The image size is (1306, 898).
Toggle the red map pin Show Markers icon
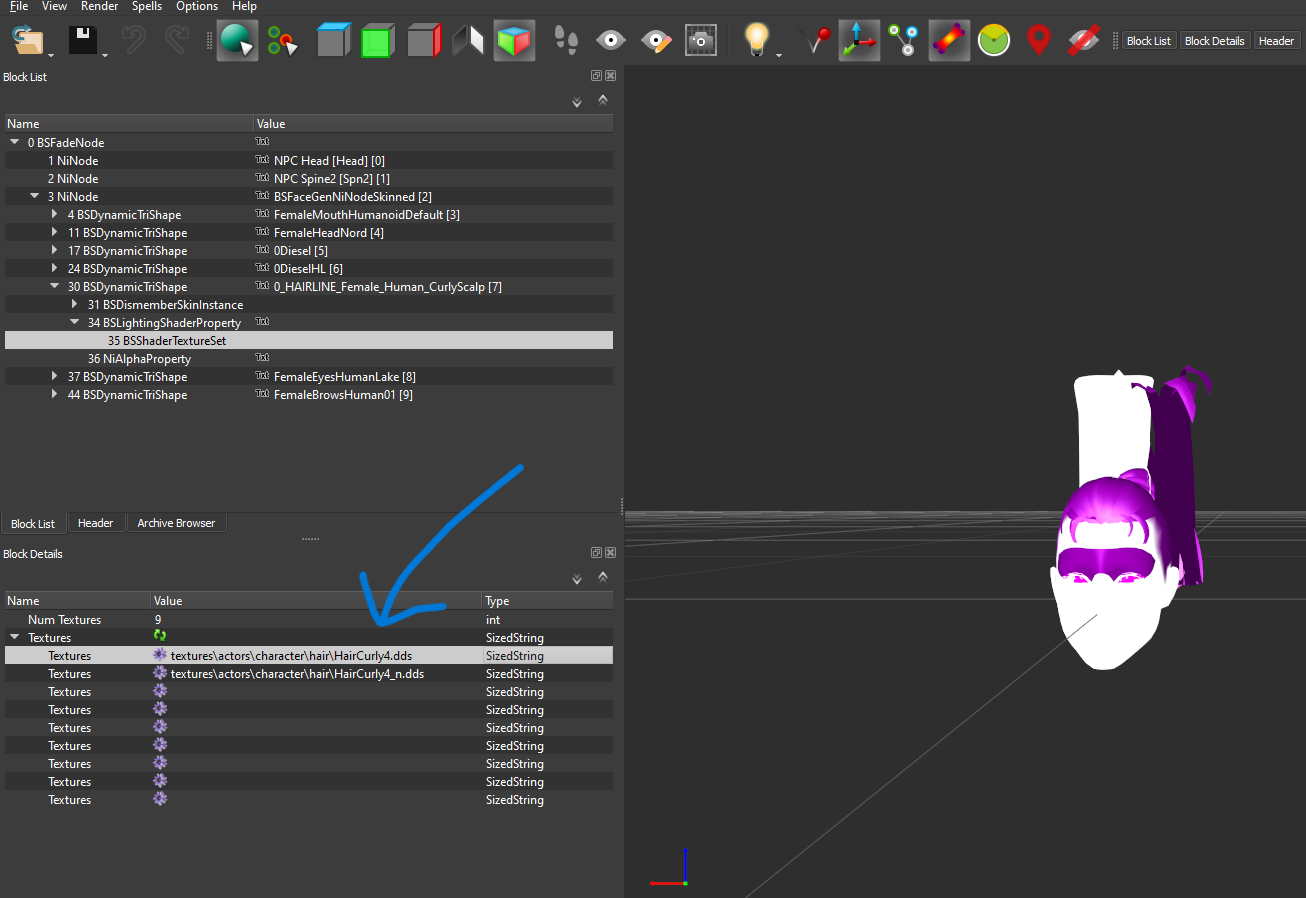1039,41
